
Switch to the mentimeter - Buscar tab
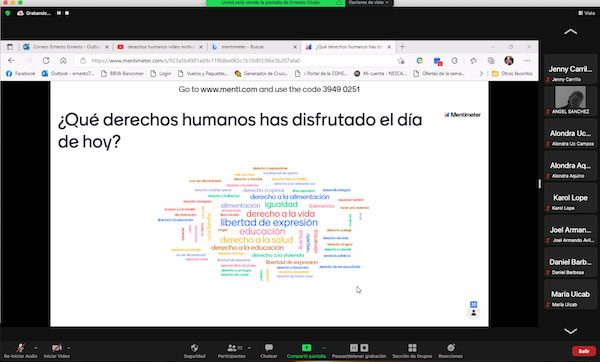coord(253,47)
